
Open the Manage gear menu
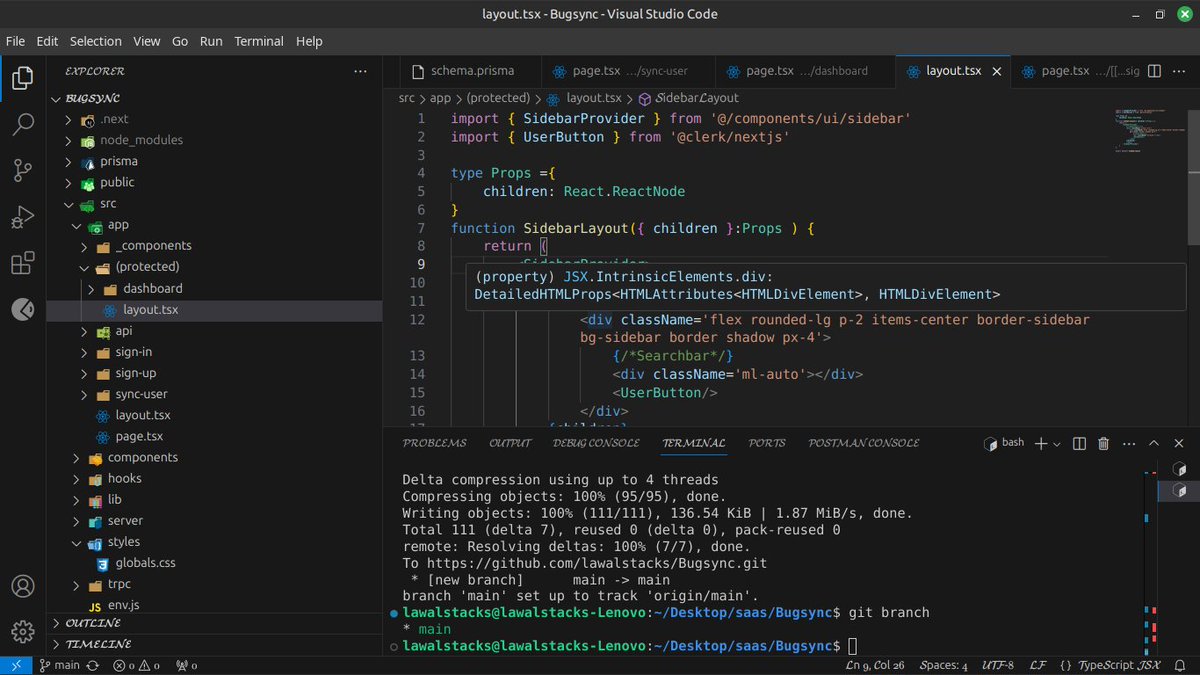[x=22, y=632]
